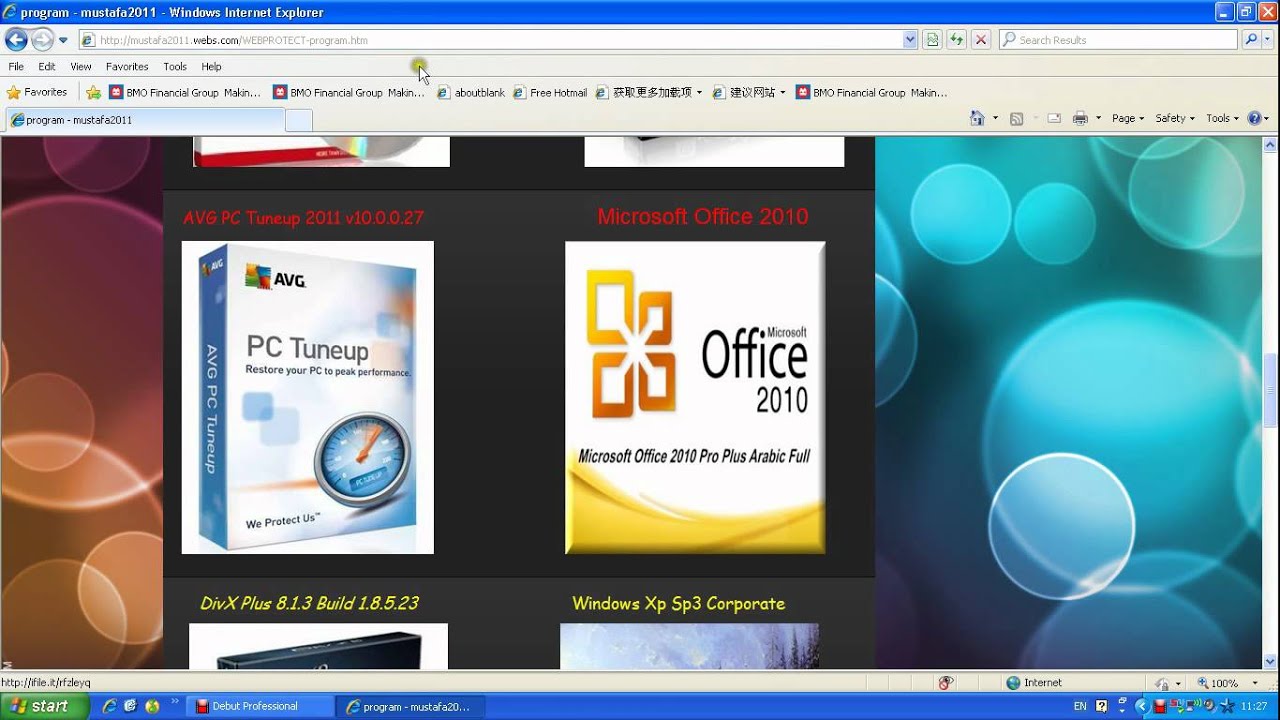Click DivX Plus 8.1.3 Build 1.8.5.23 title

point(309,603)
